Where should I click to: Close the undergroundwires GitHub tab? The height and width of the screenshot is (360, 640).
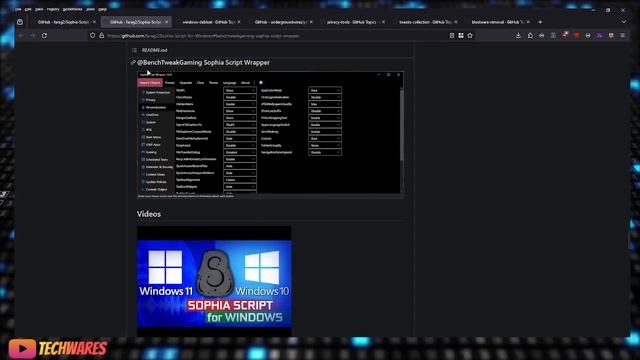[311, 22]
